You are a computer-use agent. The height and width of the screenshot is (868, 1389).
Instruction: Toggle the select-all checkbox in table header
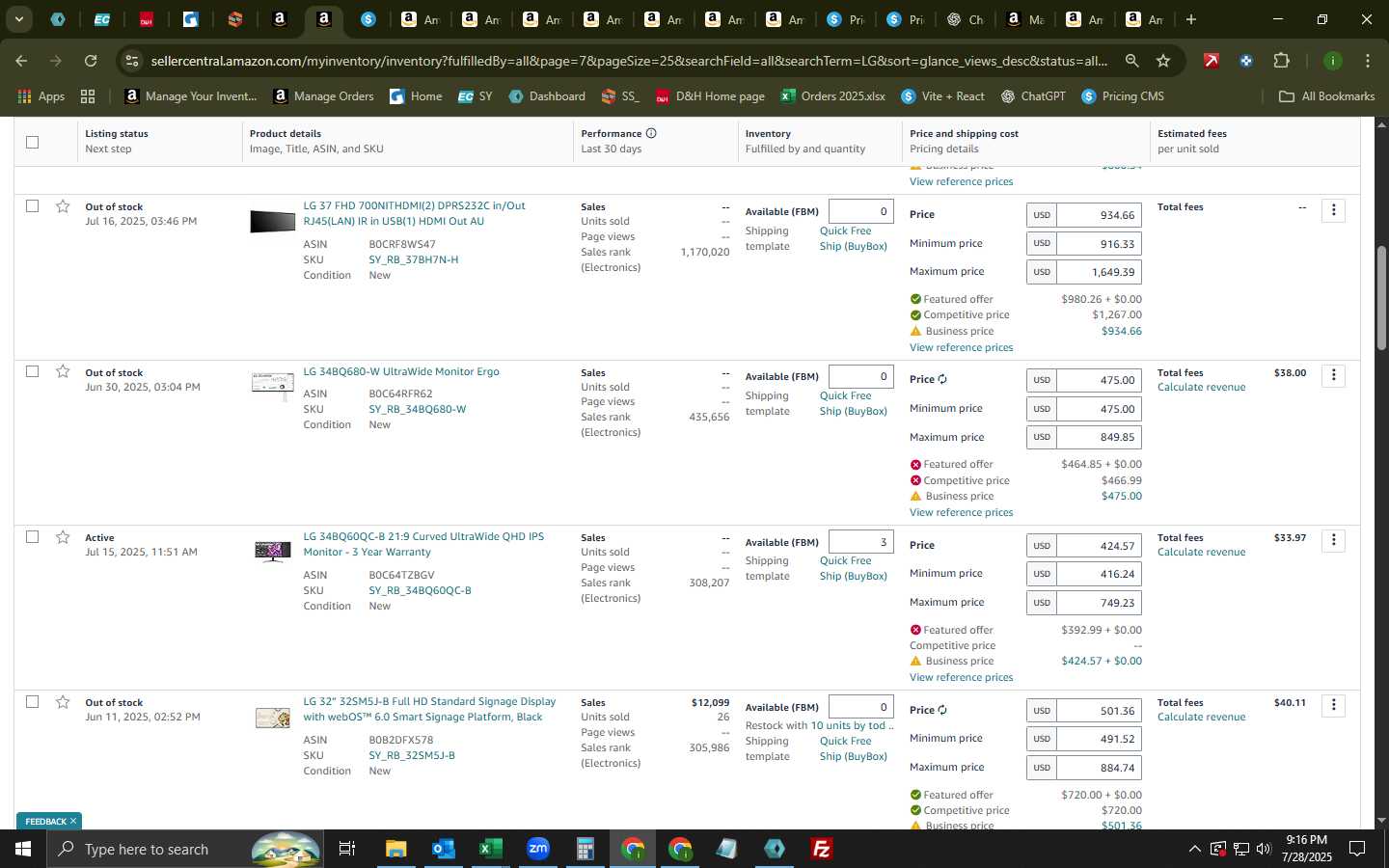click(x=32, y=142)
